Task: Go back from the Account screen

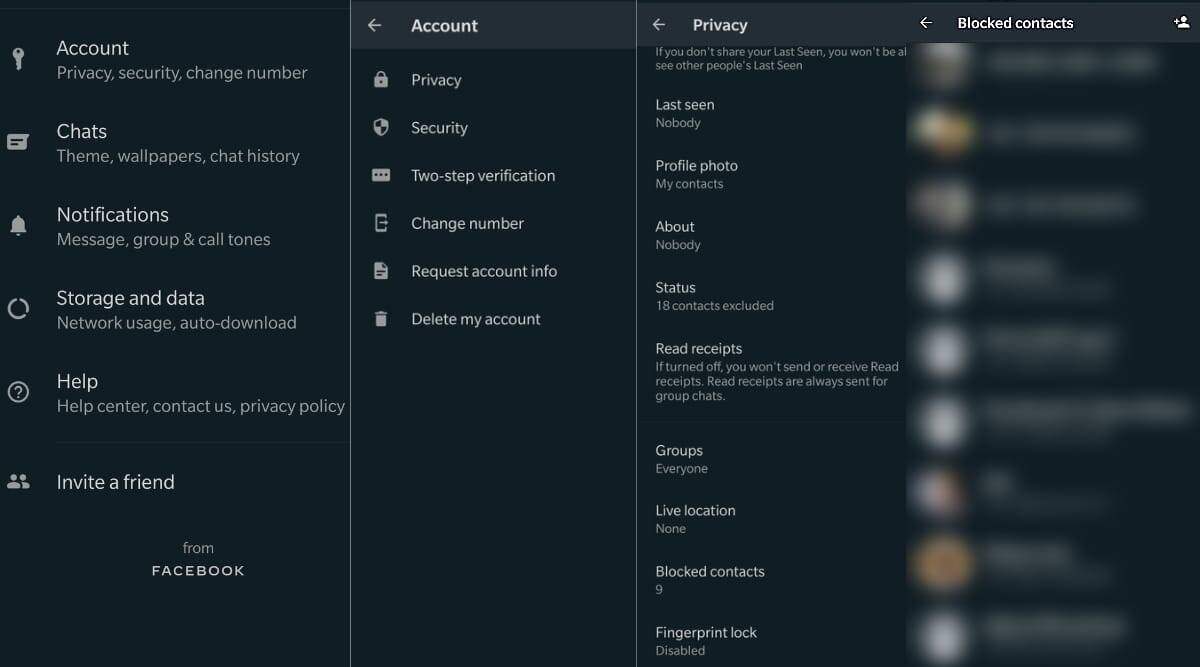Action: 375,26
